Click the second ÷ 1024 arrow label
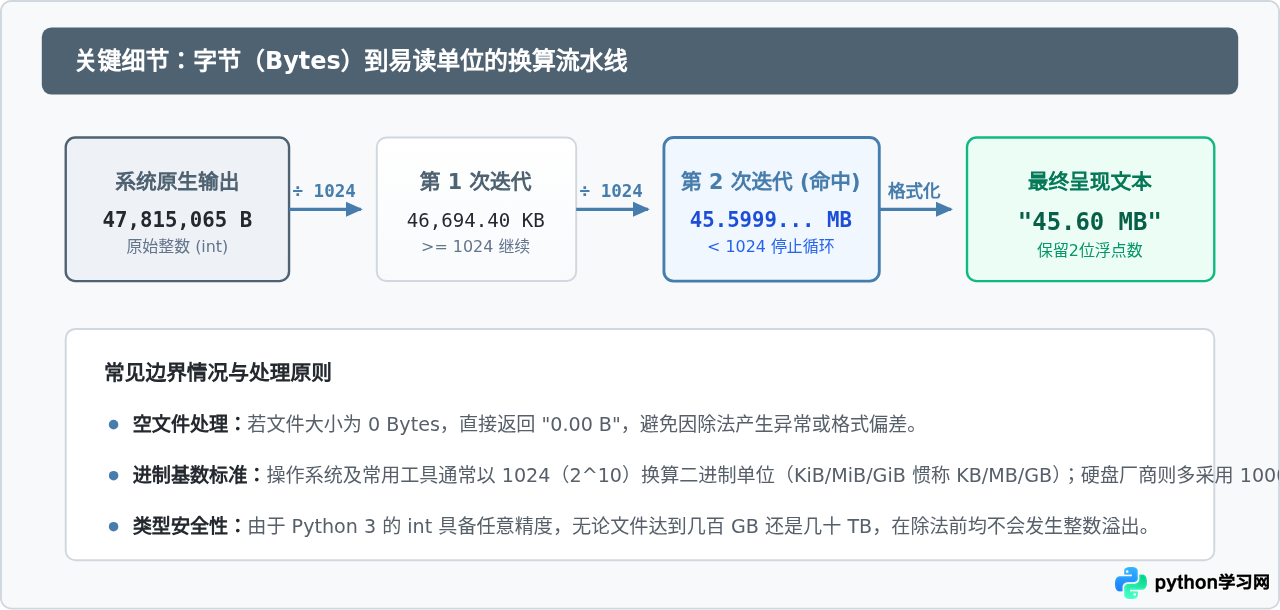The image size is (1280, 610). click(611, 191)
